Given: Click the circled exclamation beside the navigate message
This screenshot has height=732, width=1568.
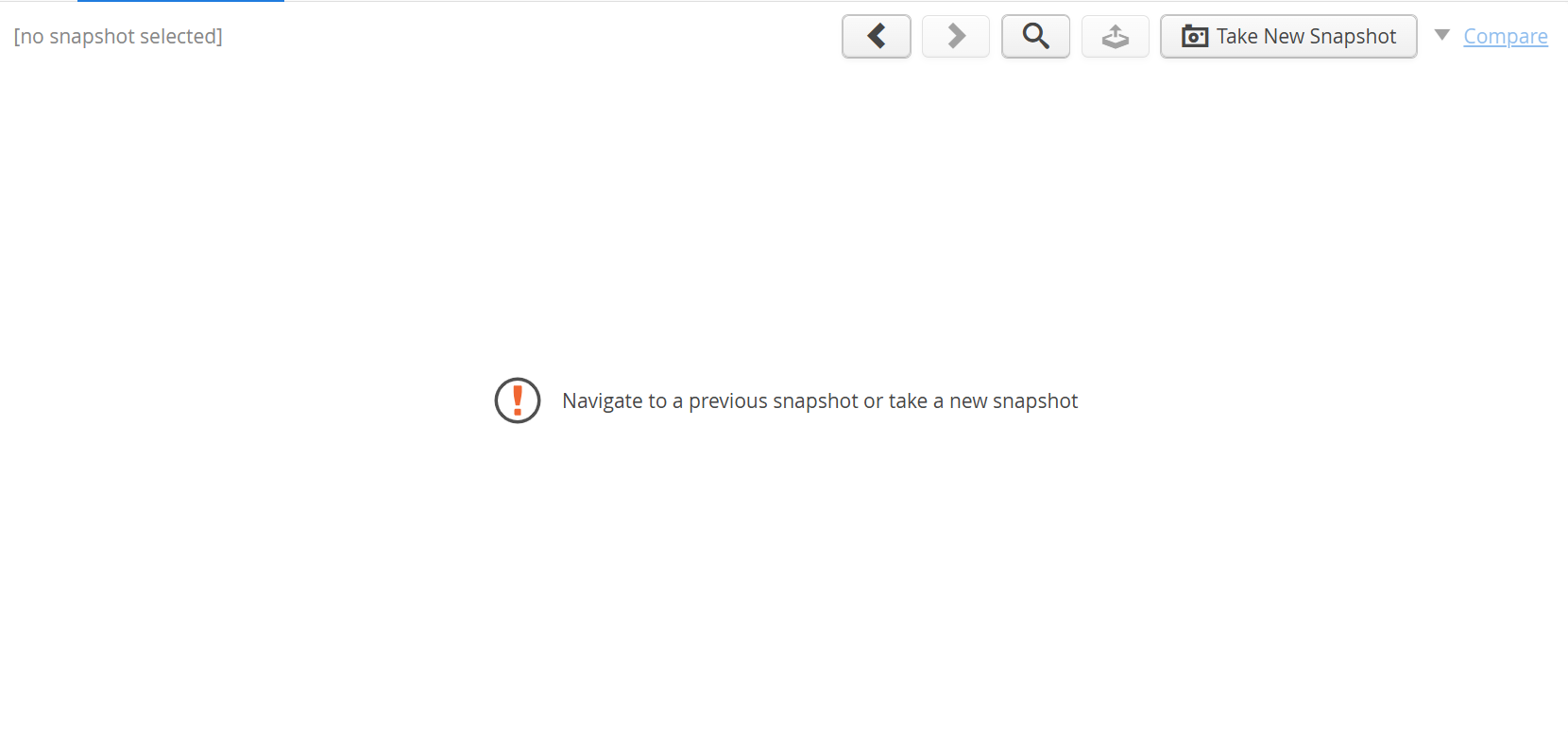Looking at the screenshot, I should coord(518,400).
